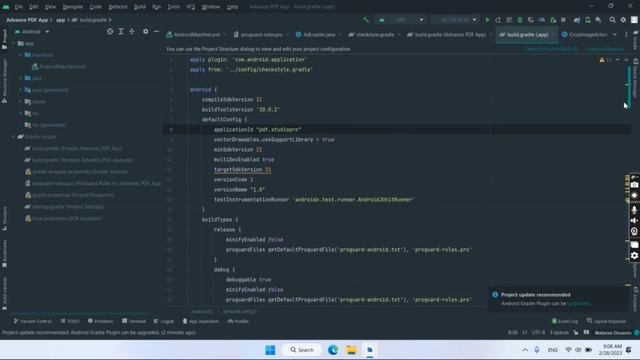
Task: Select settings.gradle (Project Settings) file
Action: click(64, 207)
